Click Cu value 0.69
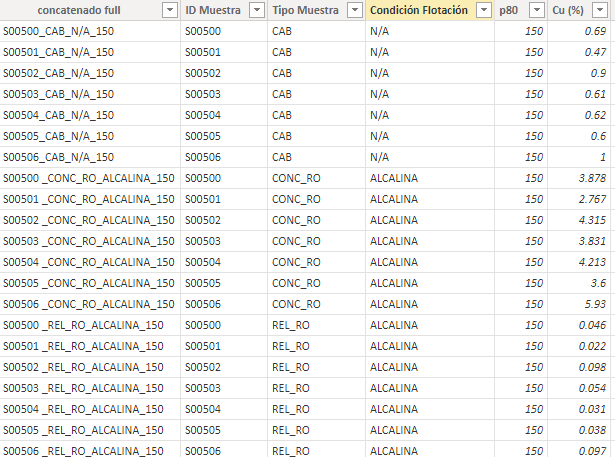 point(579,31)
